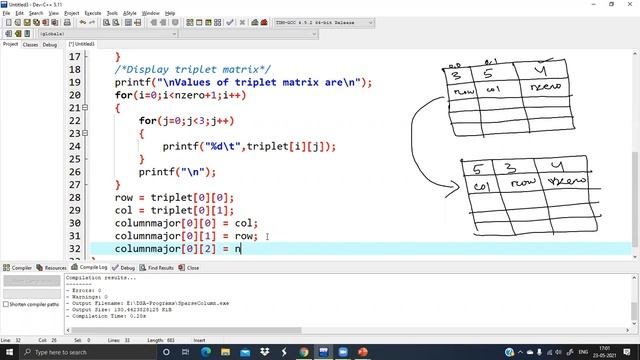Screen dimensions: 640x360
Task: Open the Project menu
Action: click(x=71, y=13)
